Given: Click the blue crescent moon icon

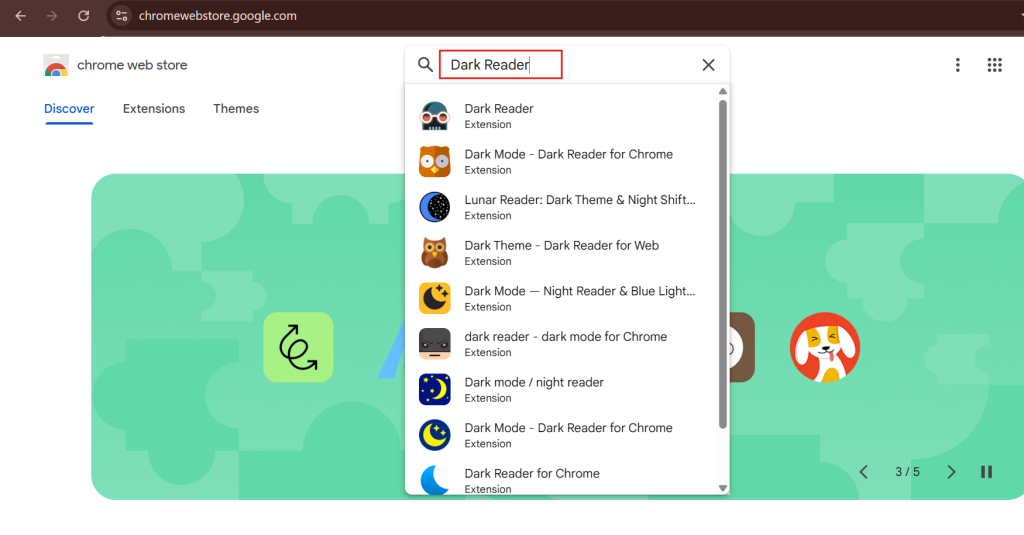Looking at the screenshot, I should click(434, 479).
